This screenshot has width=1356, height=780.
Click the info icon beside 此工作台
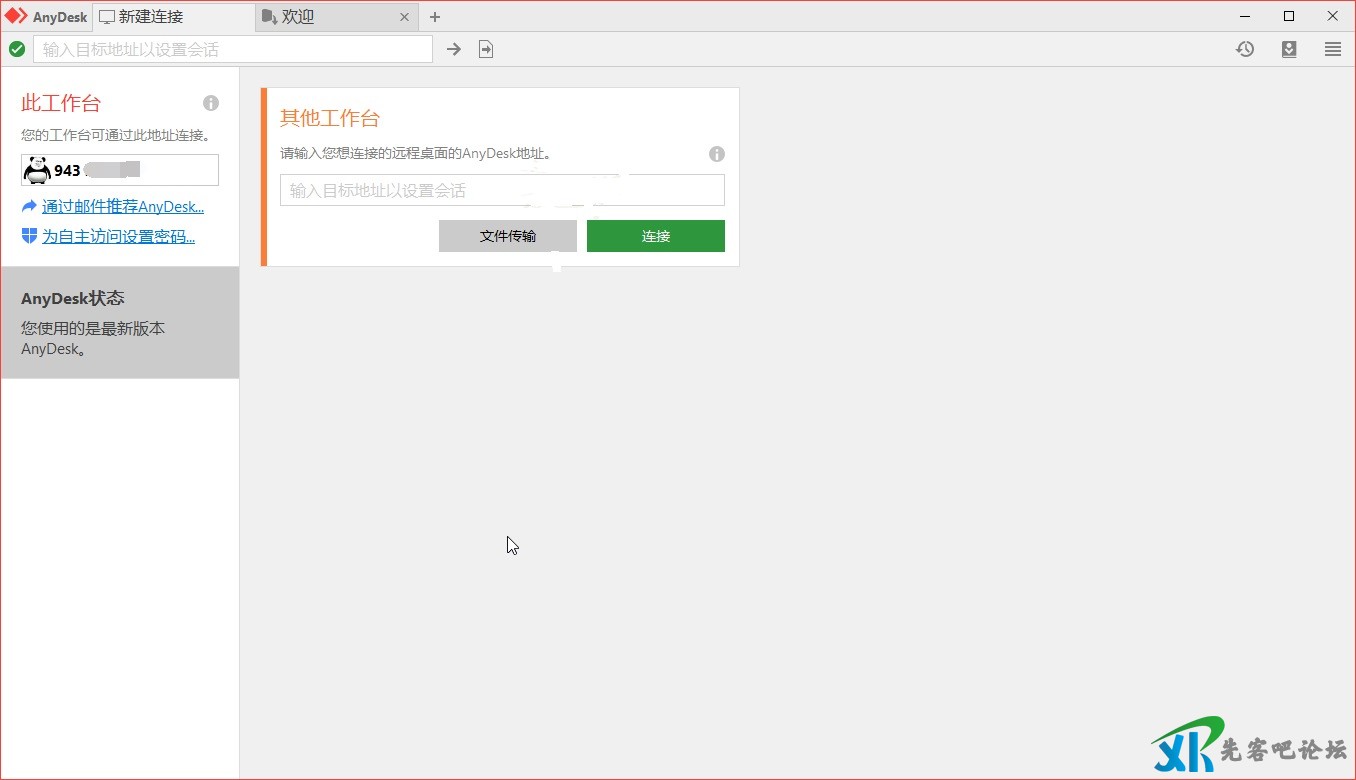[x=211, y=103]
